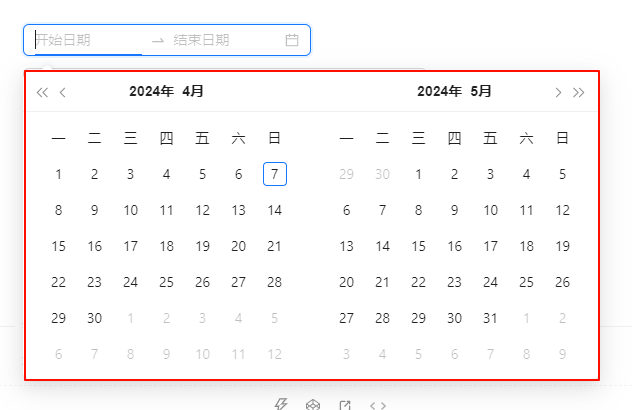
Task: Open year picker from left panel's 2024年
Action: coord(151,92)
